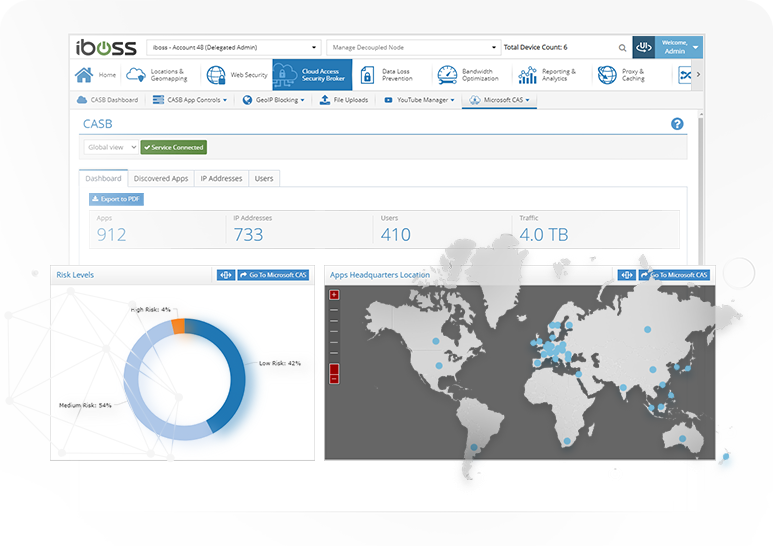Zoom in on the map
Viewport: 773px width, 546px height.
(334, 295)
